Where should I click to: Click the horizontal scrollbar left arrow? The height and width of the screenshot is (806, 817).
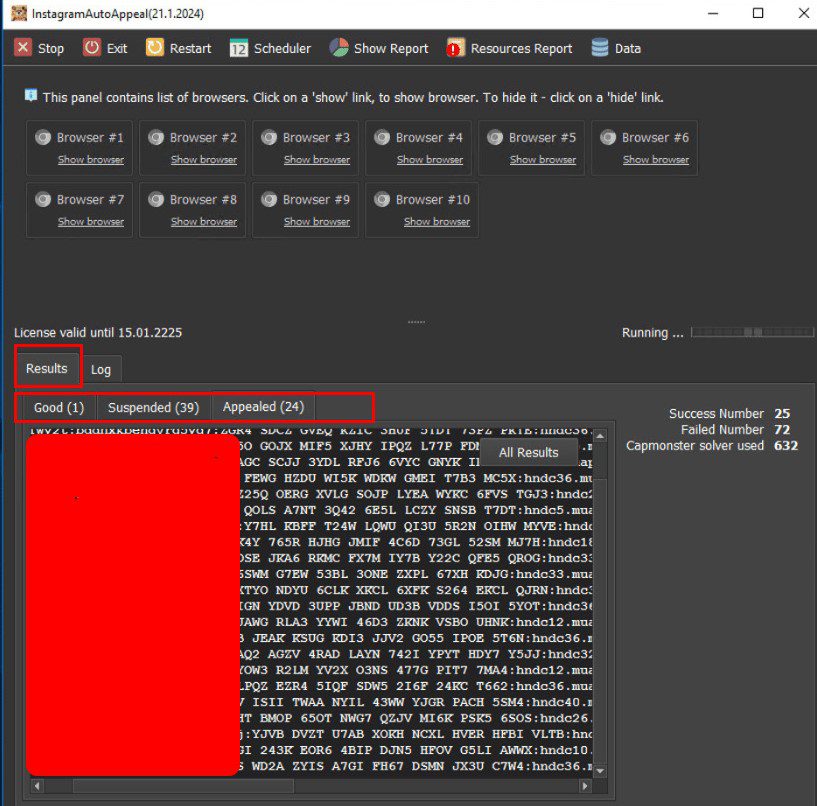point(37,786)
